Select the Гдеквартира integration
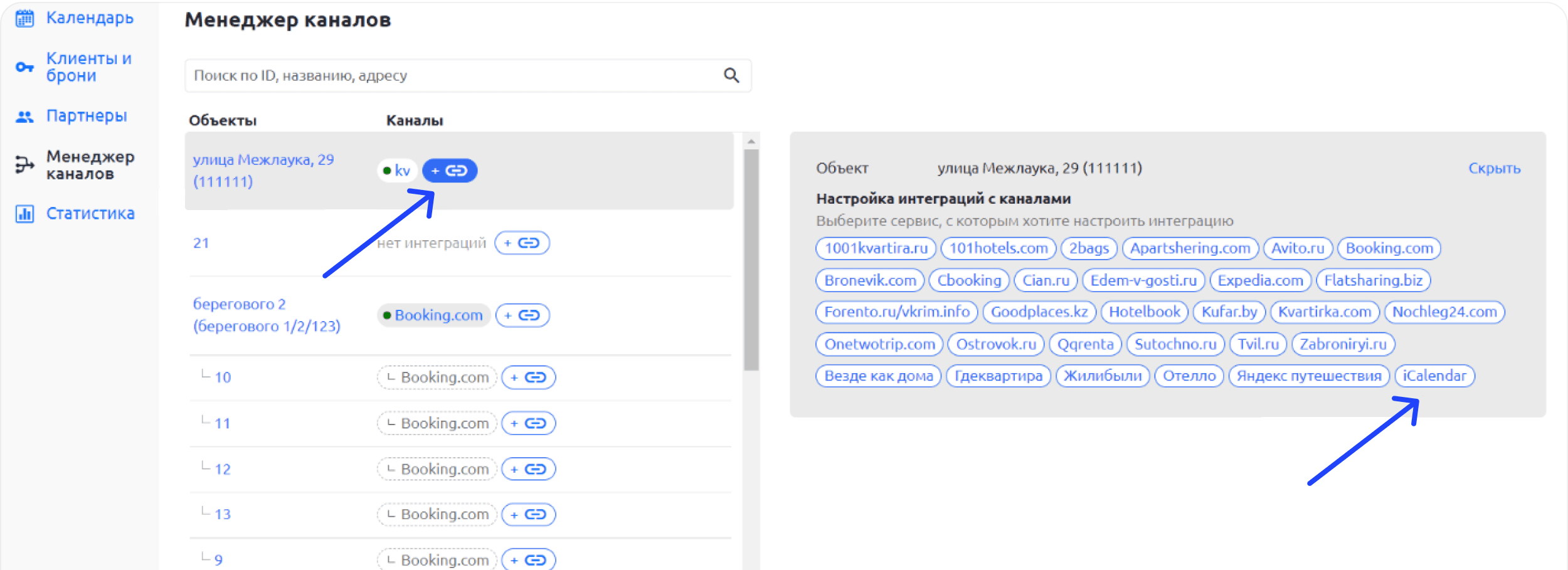Image resolution: width=1568 pixels, height=570 pixels. click(999, 376)
